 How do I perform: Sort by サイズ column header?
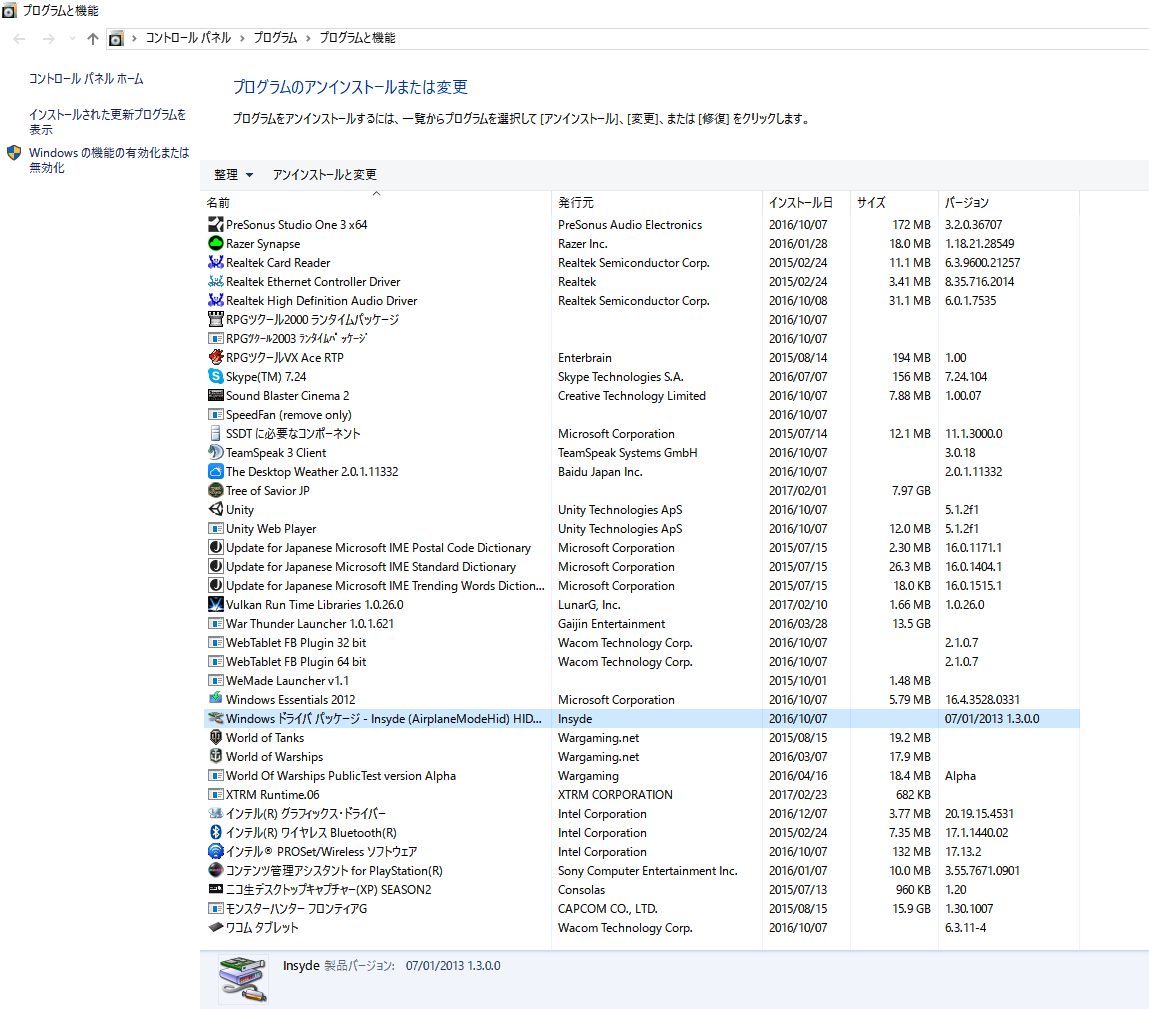click(x=894, y=202)
